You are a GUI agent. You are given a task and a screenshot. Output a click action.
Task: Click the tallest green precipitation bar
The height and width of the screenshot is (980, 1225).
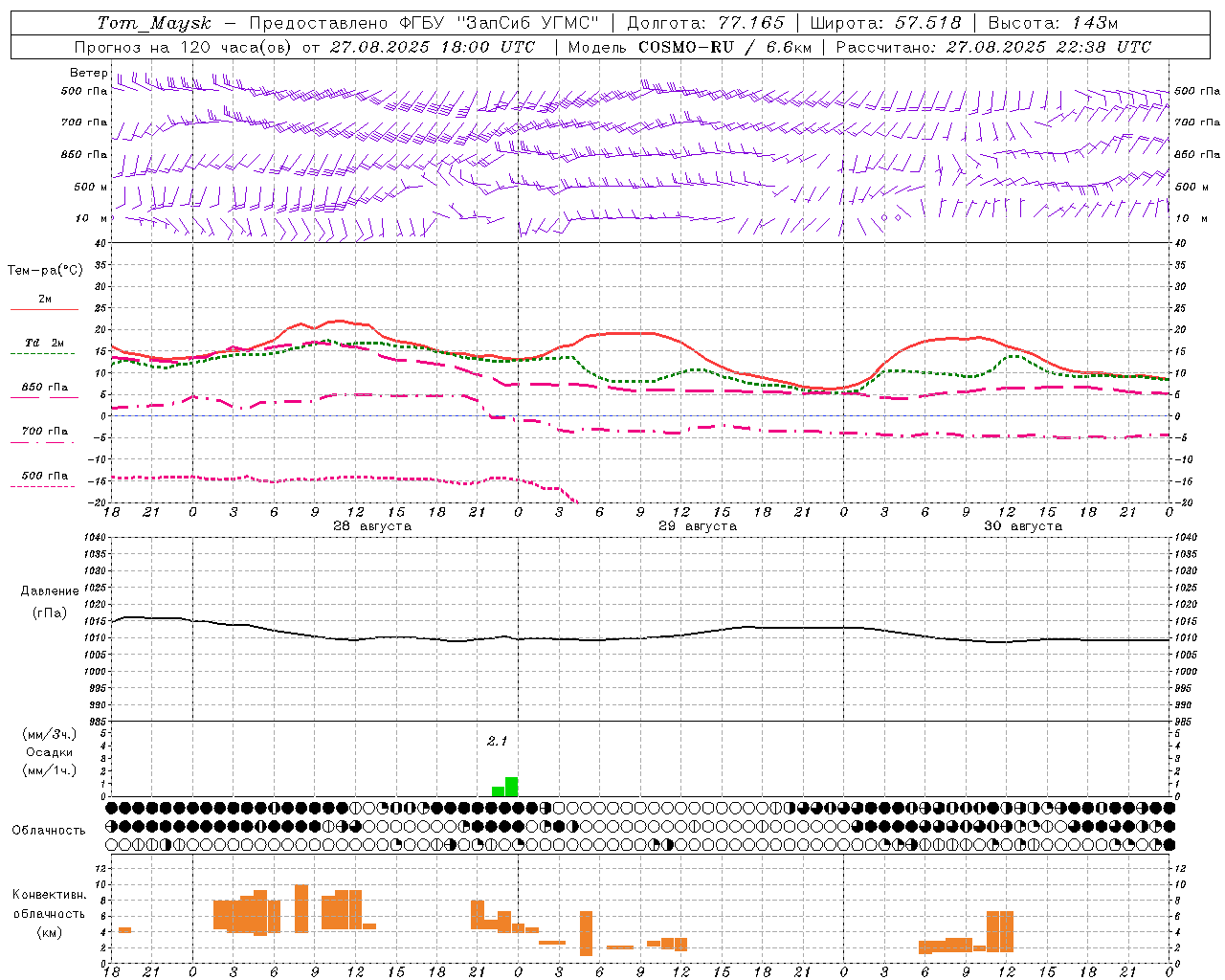(511, 787)
